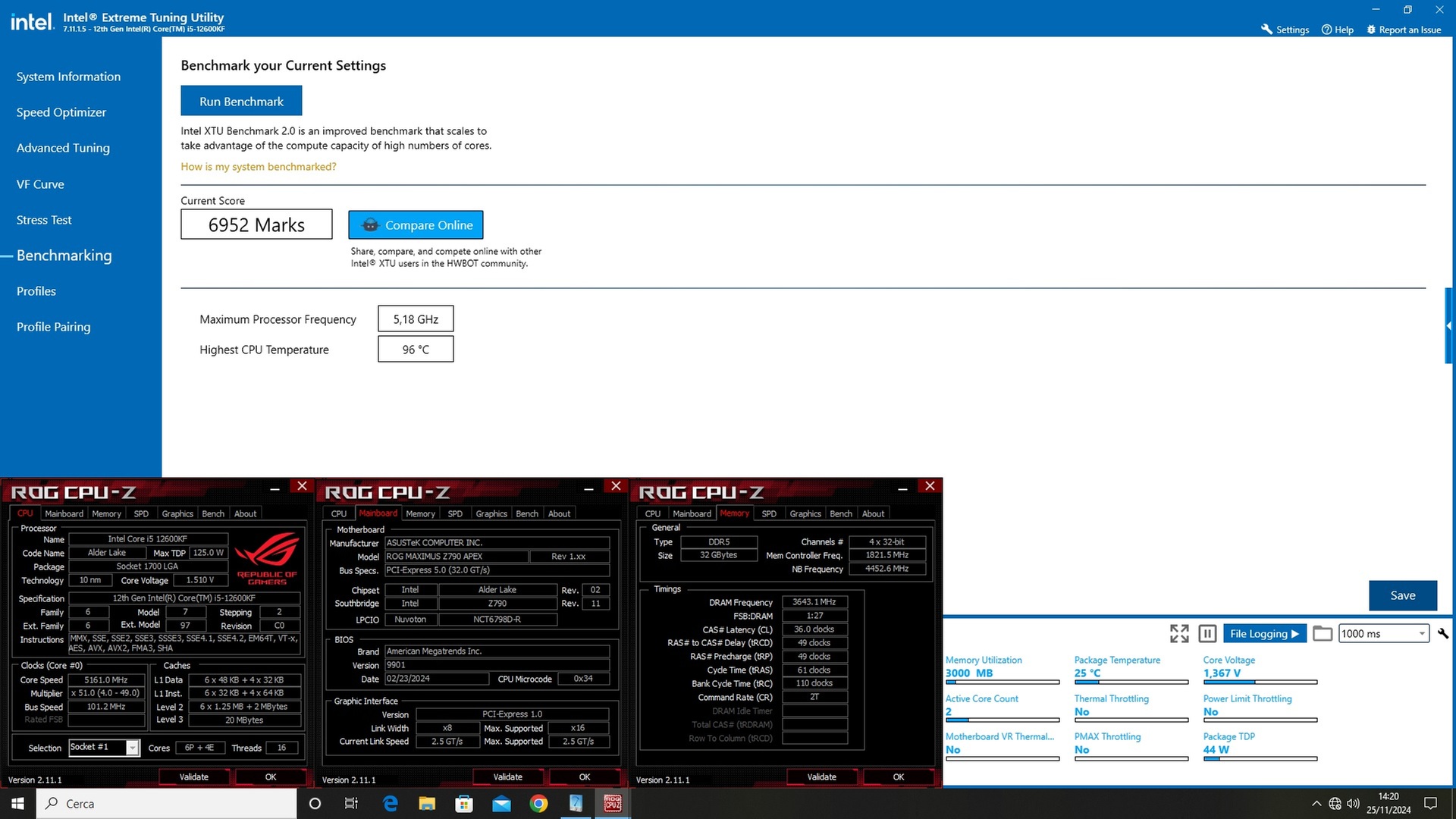Viewport: 1456px width, 819px height.
Task: Open 'How is my system benchmarked?' link
Action: coord(258,167)
